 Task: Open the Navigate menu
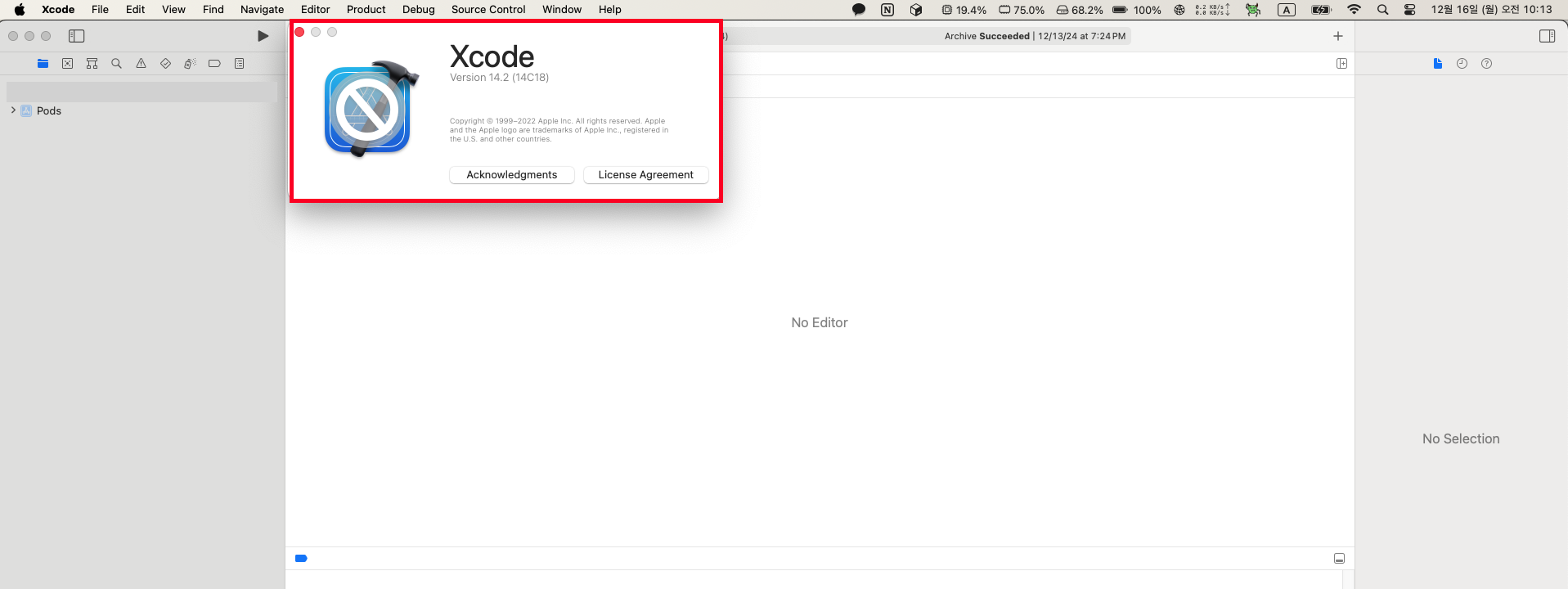[263, 10]
